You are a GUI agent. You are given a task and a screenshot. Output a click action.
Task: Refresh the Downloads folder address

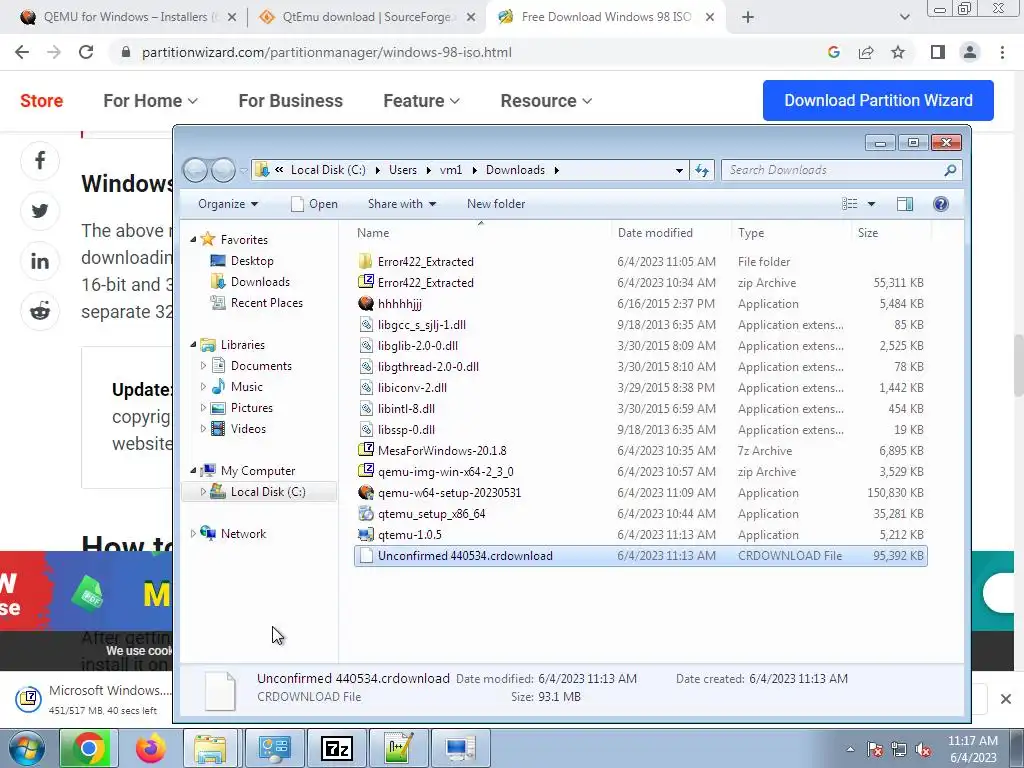click(702, 170)
